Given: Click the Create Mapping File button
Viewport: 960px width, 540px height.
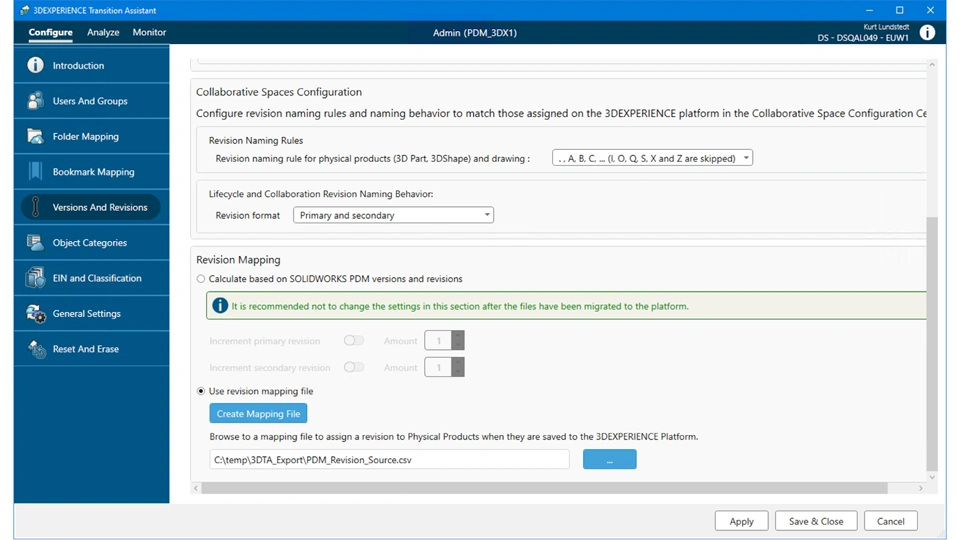Looking at the screenshot, I should coord(258,413).
